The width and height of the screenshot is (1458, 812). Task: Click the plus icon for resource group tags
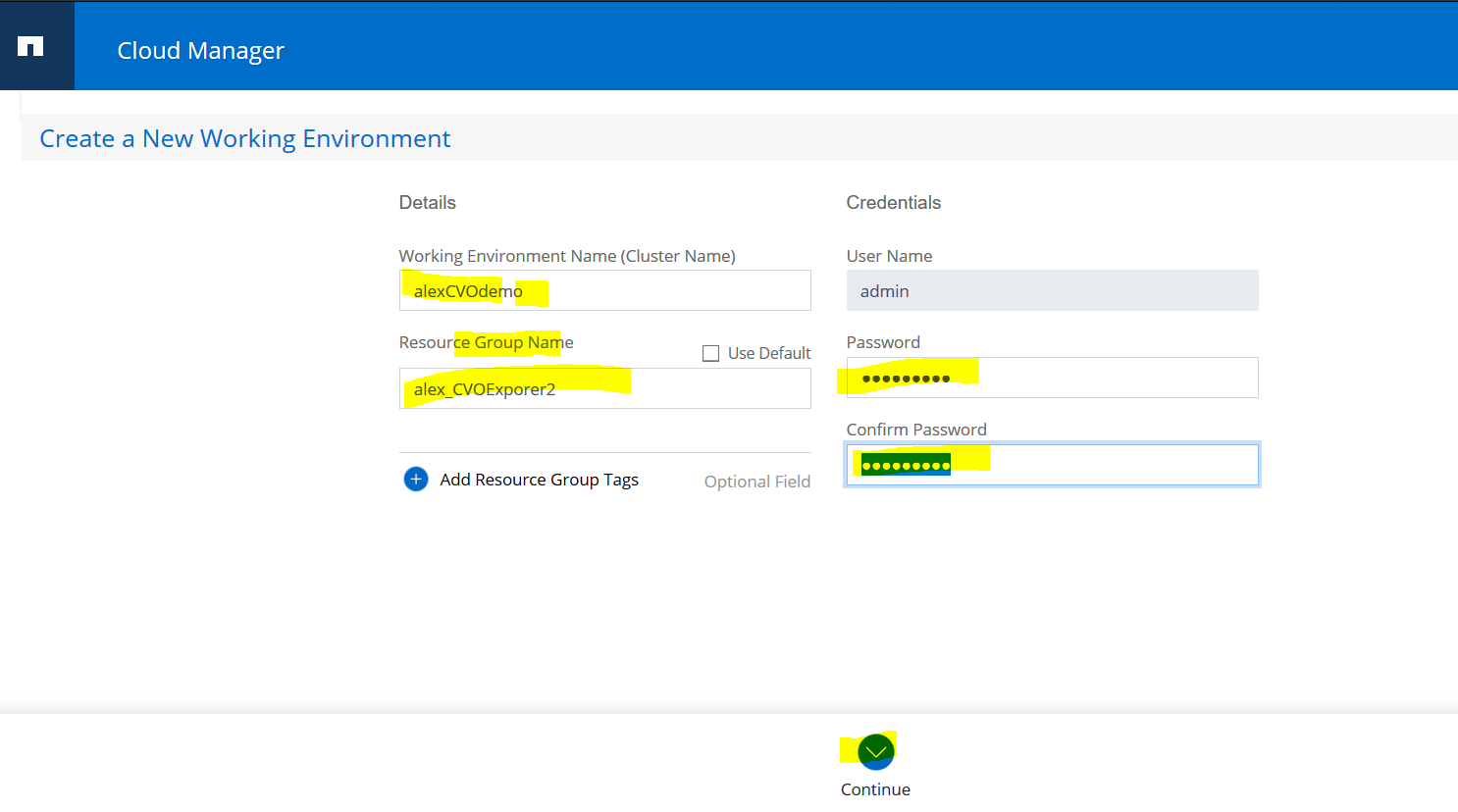[x=416, y=480]
